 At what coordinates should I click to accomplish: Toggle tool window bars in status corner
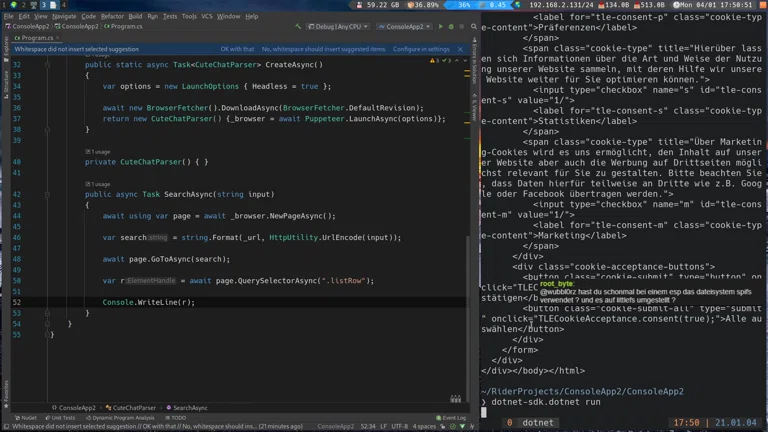(x=6, y=427)
